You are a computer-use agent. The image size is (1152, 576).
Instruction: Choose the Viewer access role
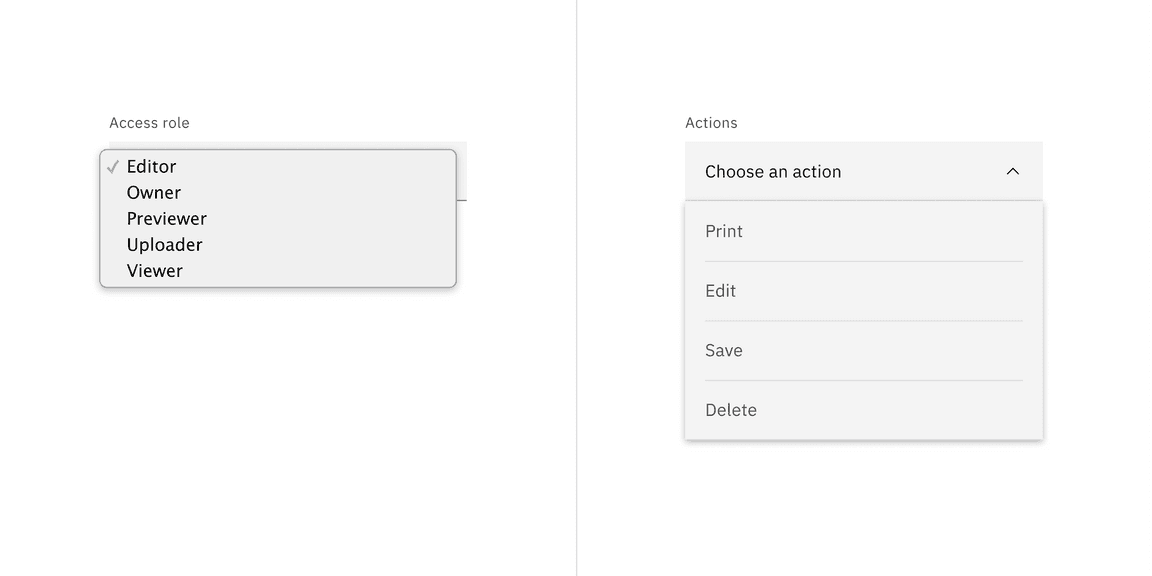(155, 271)
